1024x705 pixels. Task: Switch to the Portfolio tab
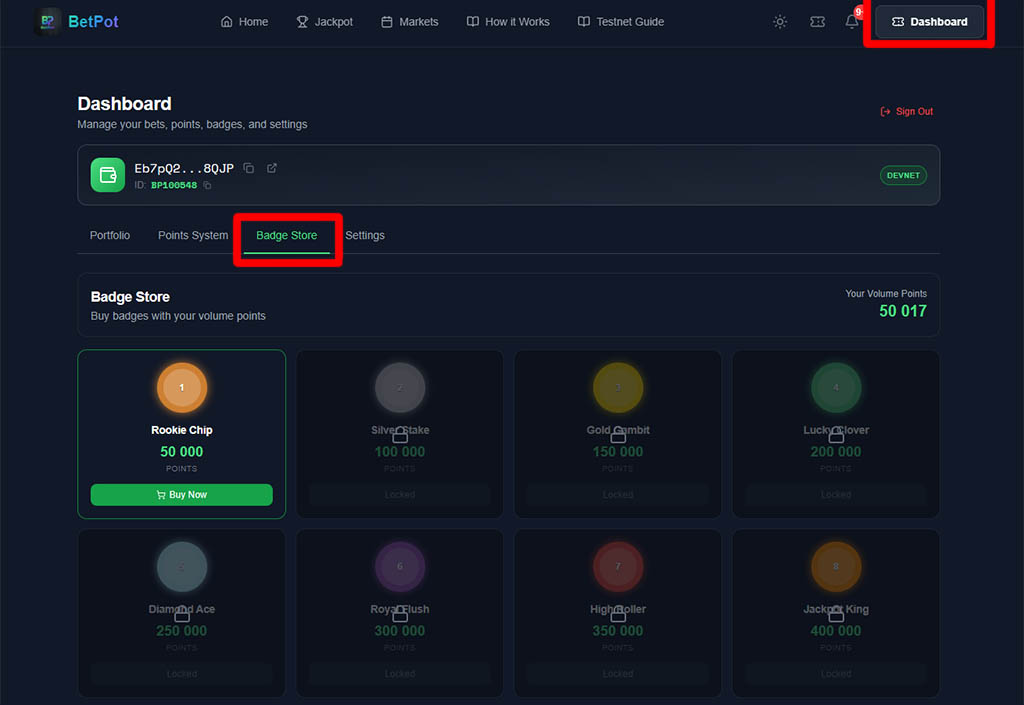pyautogui.click(x=110, y=236)
